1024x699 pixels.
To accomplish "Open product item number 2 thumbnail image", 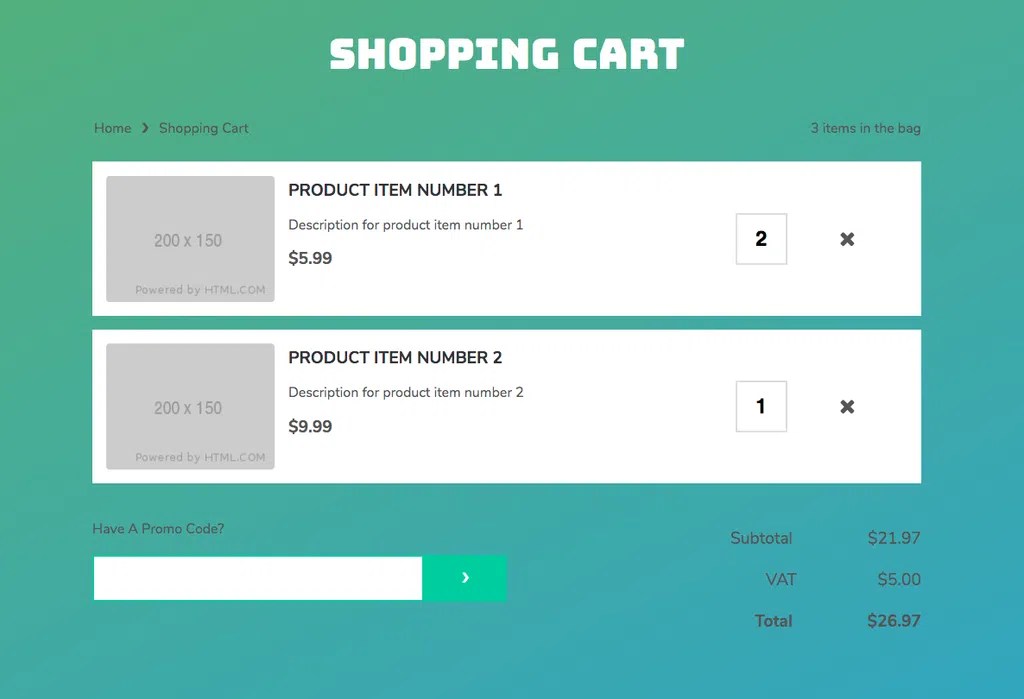I will tap(190, 407).
